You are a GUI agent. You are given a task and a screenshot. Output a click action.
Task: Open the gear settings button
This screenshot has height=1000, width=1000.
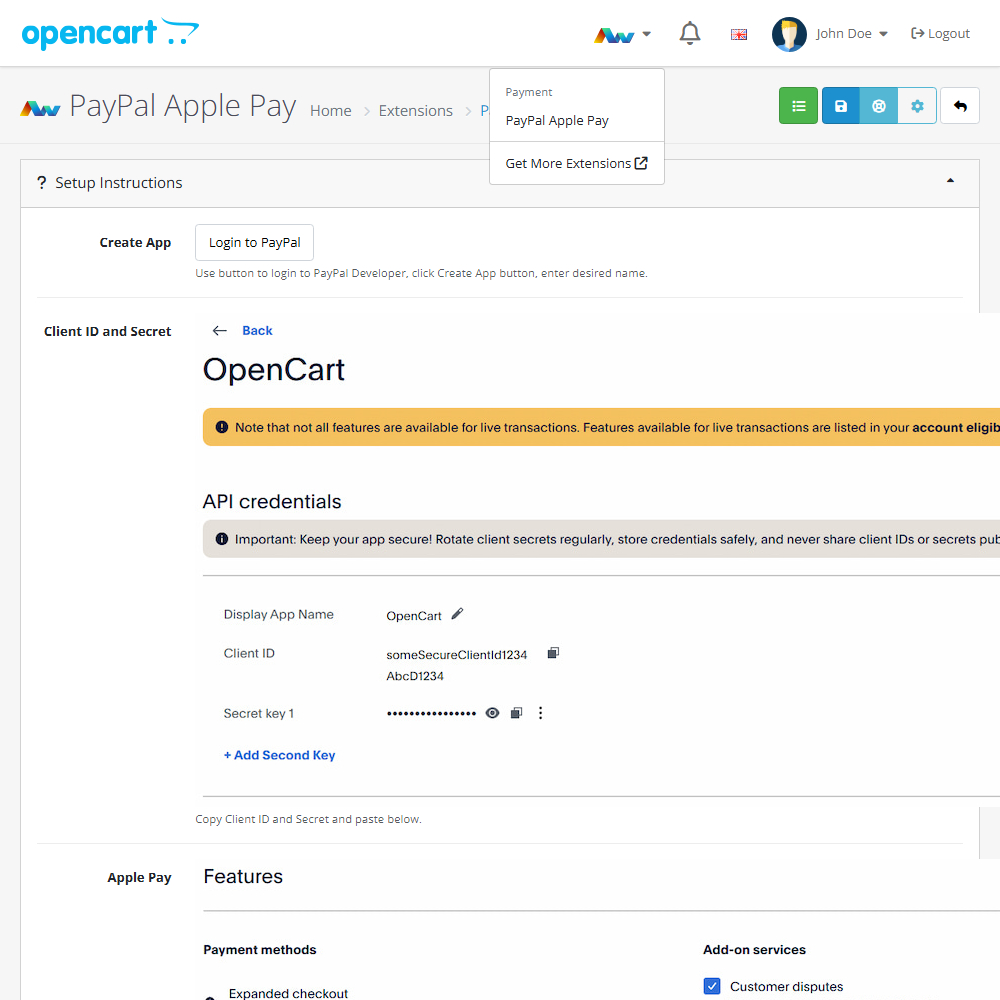point(917,106)
